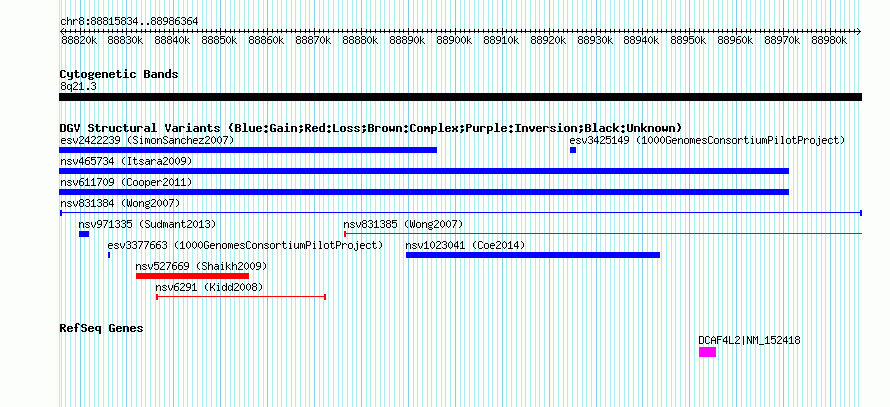Screen dimensions: 890x407
Task: Click the thin blue nsv831384 variant line
Action: coord(460,213)
